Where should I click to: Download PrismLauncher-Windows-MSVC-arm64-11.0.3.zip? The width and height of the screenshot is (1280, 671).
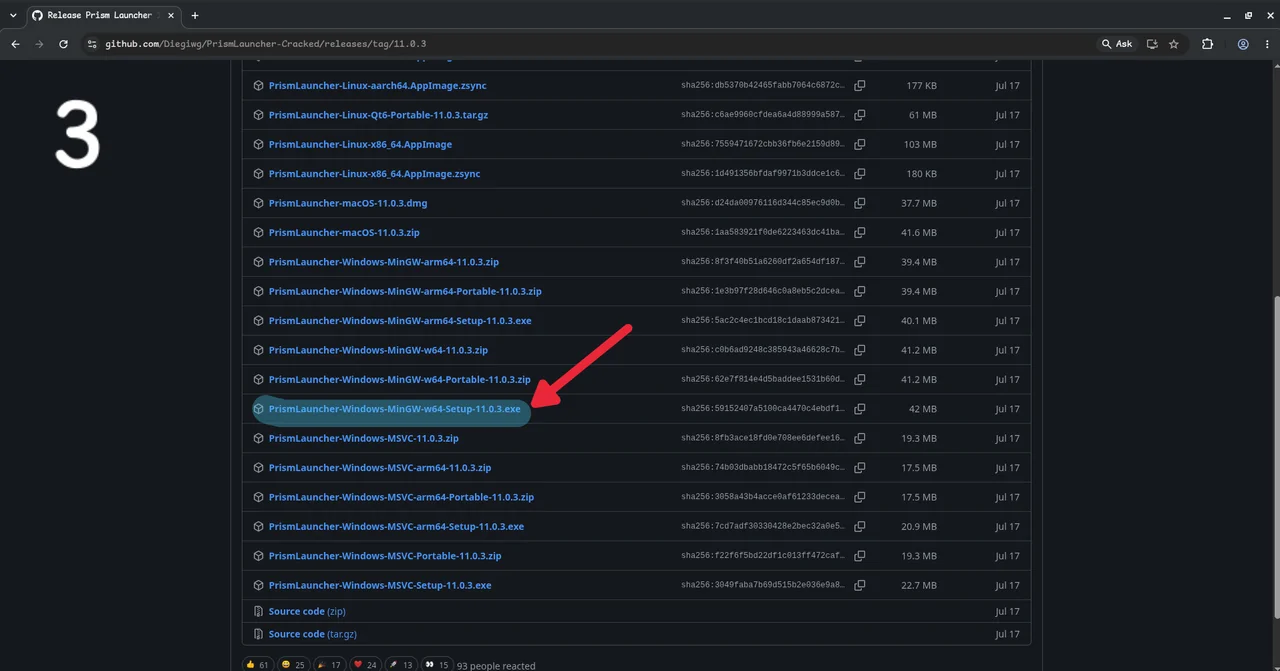coord(380,468)
